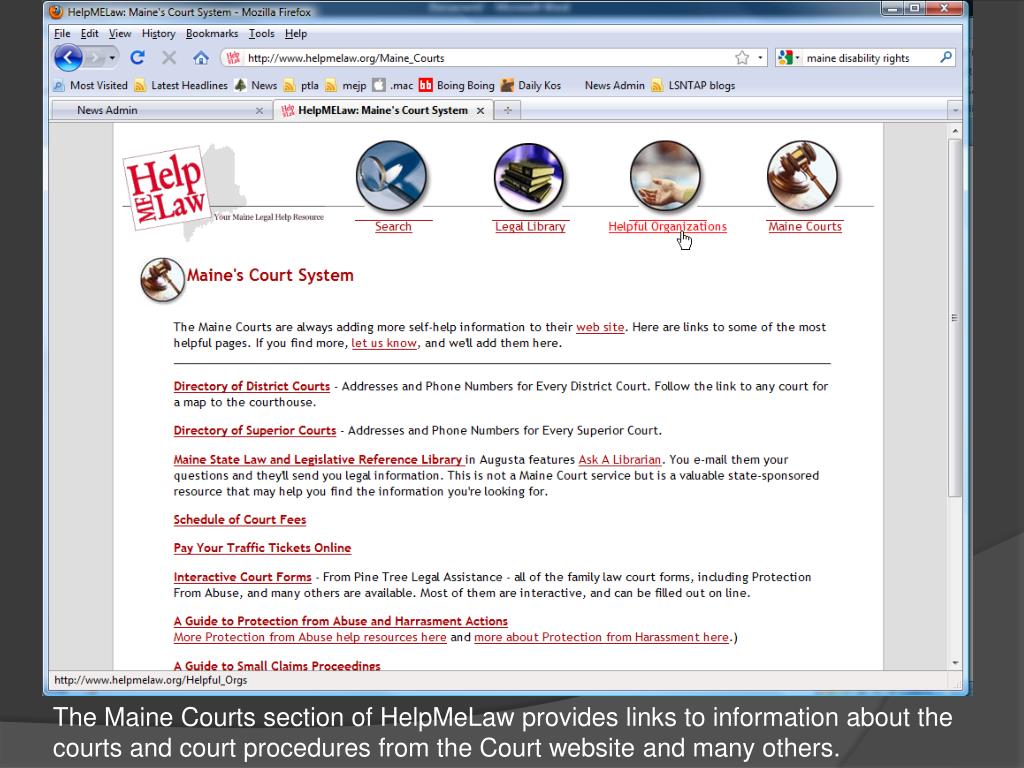Click the let us know link

(383, 343)
